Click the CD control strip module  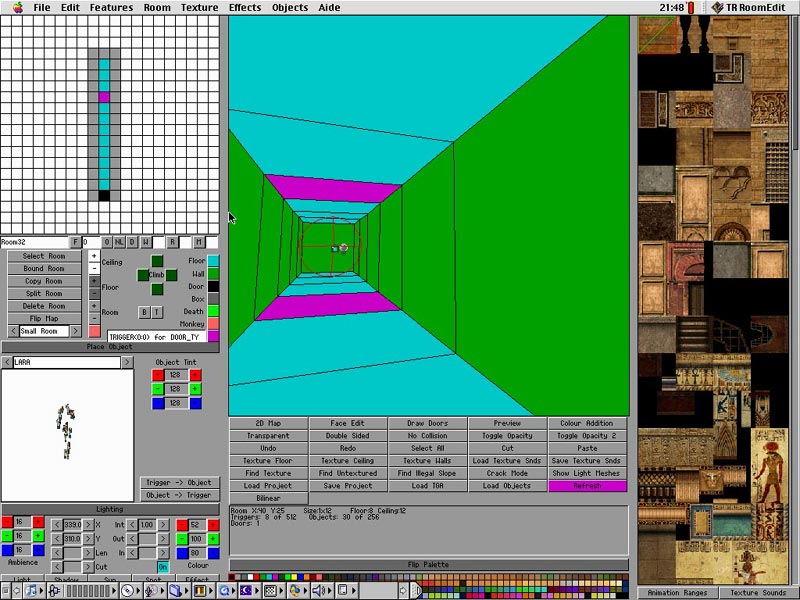coord(127,591)
